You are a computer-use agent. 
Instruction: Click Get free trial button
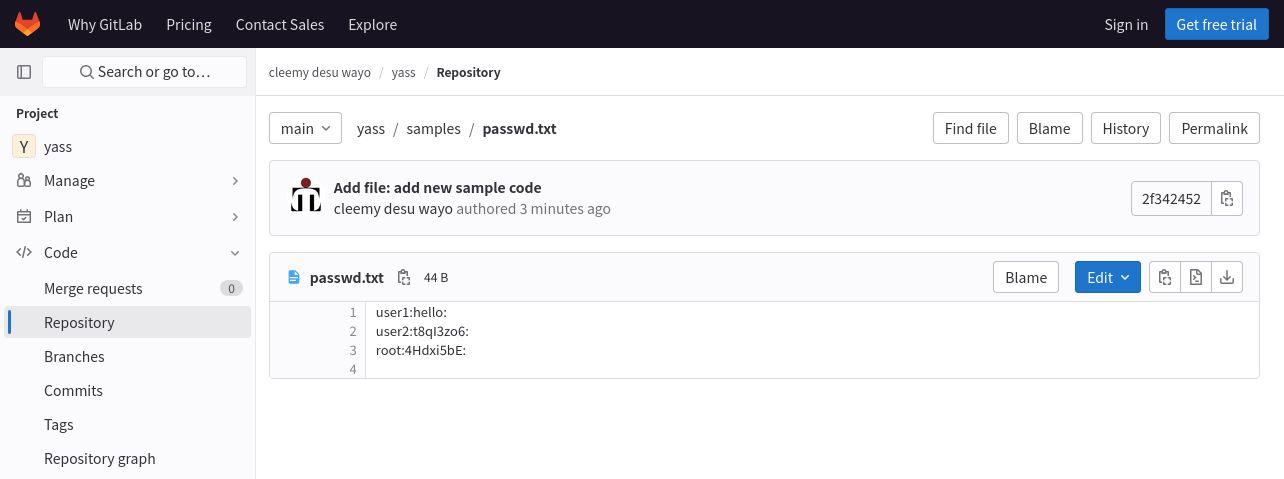1216,24
